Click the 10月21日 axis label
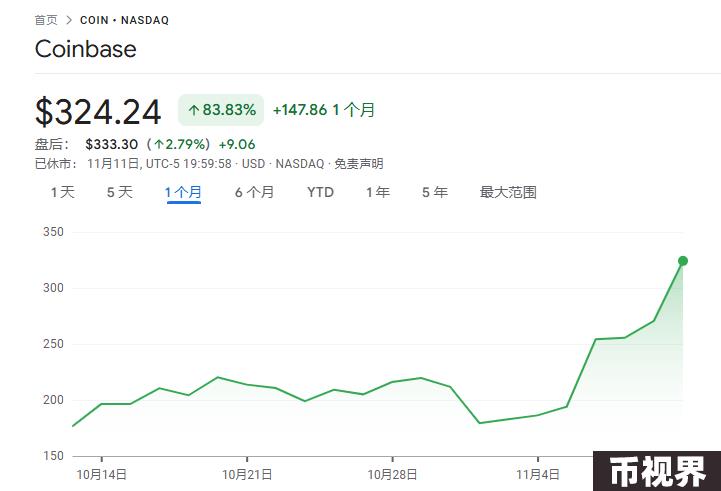 point(247,474)
